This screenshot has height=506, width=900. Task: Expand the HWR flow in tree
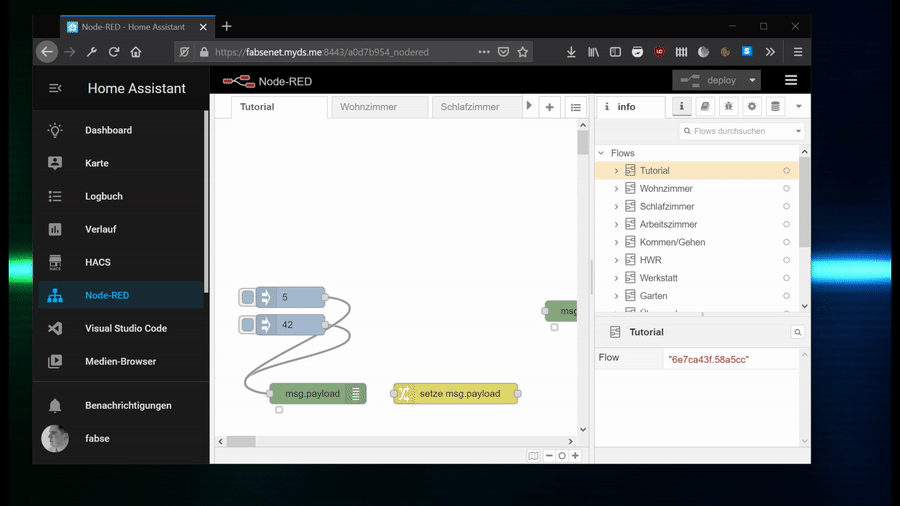tap(616, 260)
